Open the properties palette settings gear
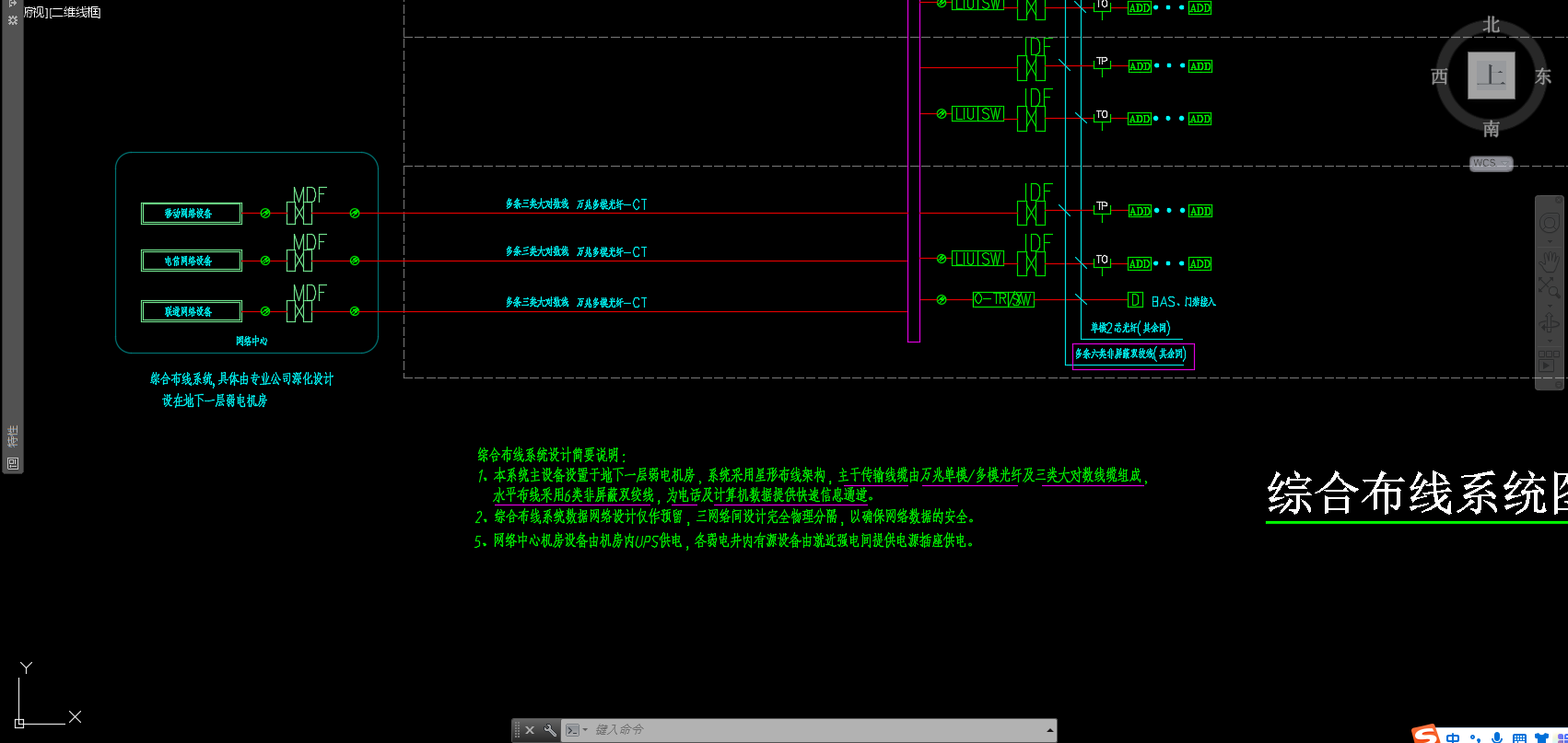The image size is (1568, 743). (13, 19)
